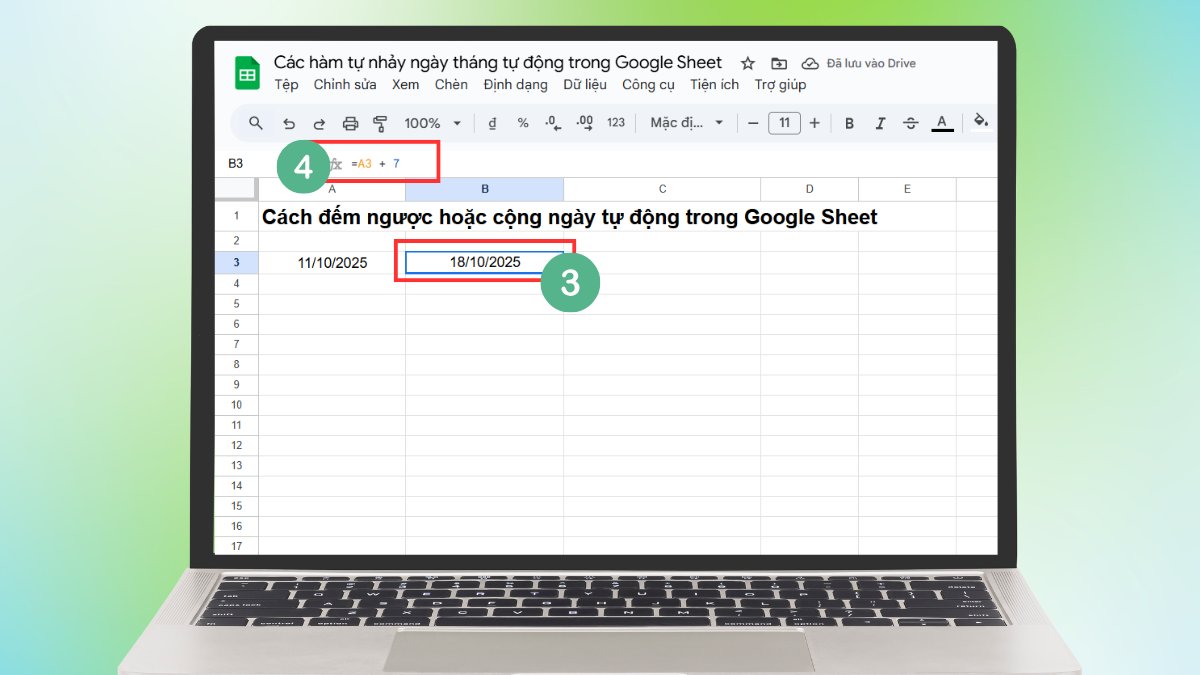Open Search in the menus
The width and height of the screenshot is (1200, 675).
[x=256, y=122]
